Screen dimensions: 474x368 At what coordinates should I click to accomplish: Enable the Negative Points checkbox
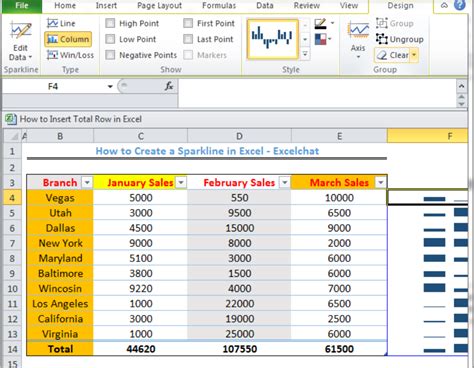[110, 55]
